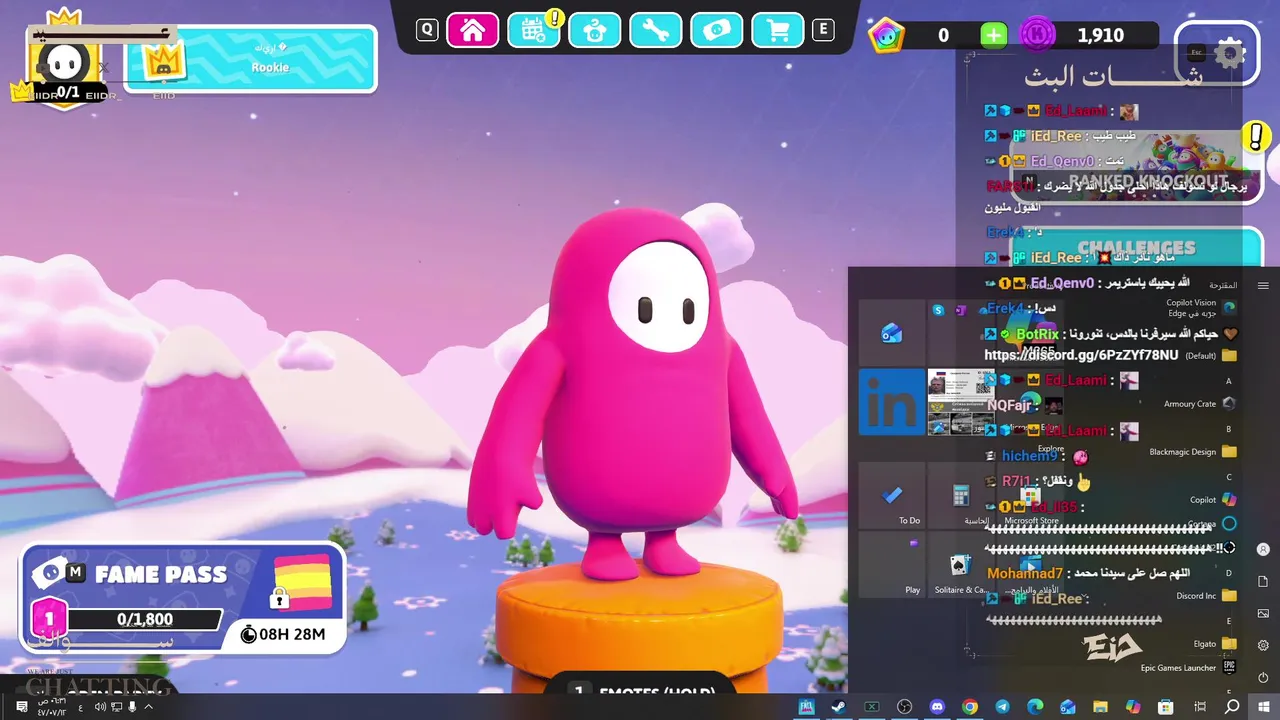Screen dimensions: 1280x720
Task: Open the ticket fame pass tab
Action: click(717, 30)
